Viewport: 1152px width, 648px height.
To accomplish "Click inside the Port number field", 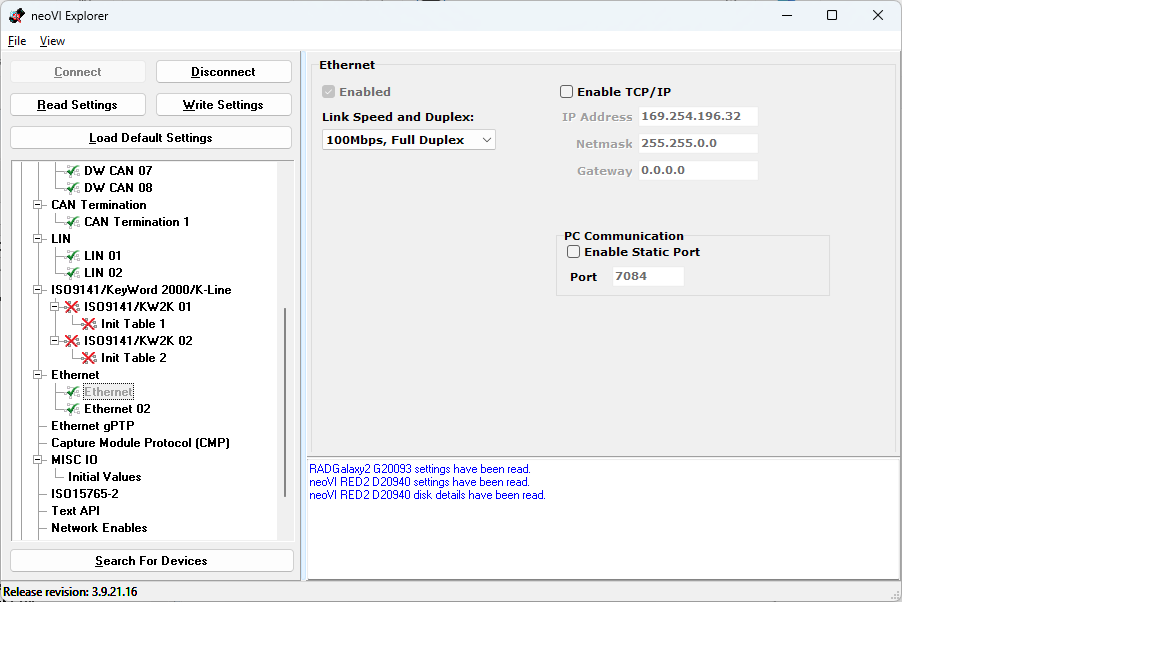I will coord(647,276).
